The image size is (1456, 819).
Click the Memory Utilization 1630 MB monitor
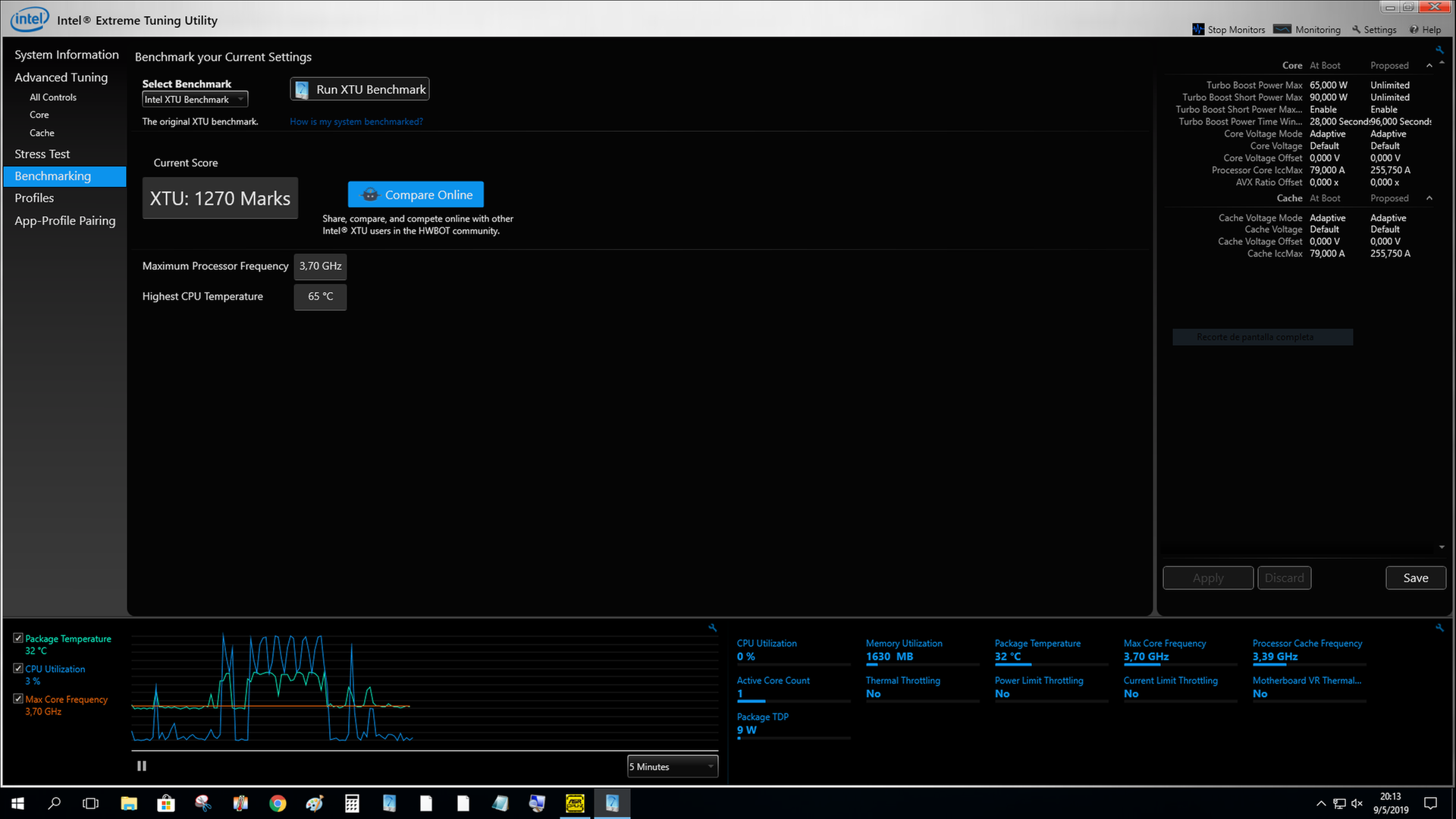point(922,651)
